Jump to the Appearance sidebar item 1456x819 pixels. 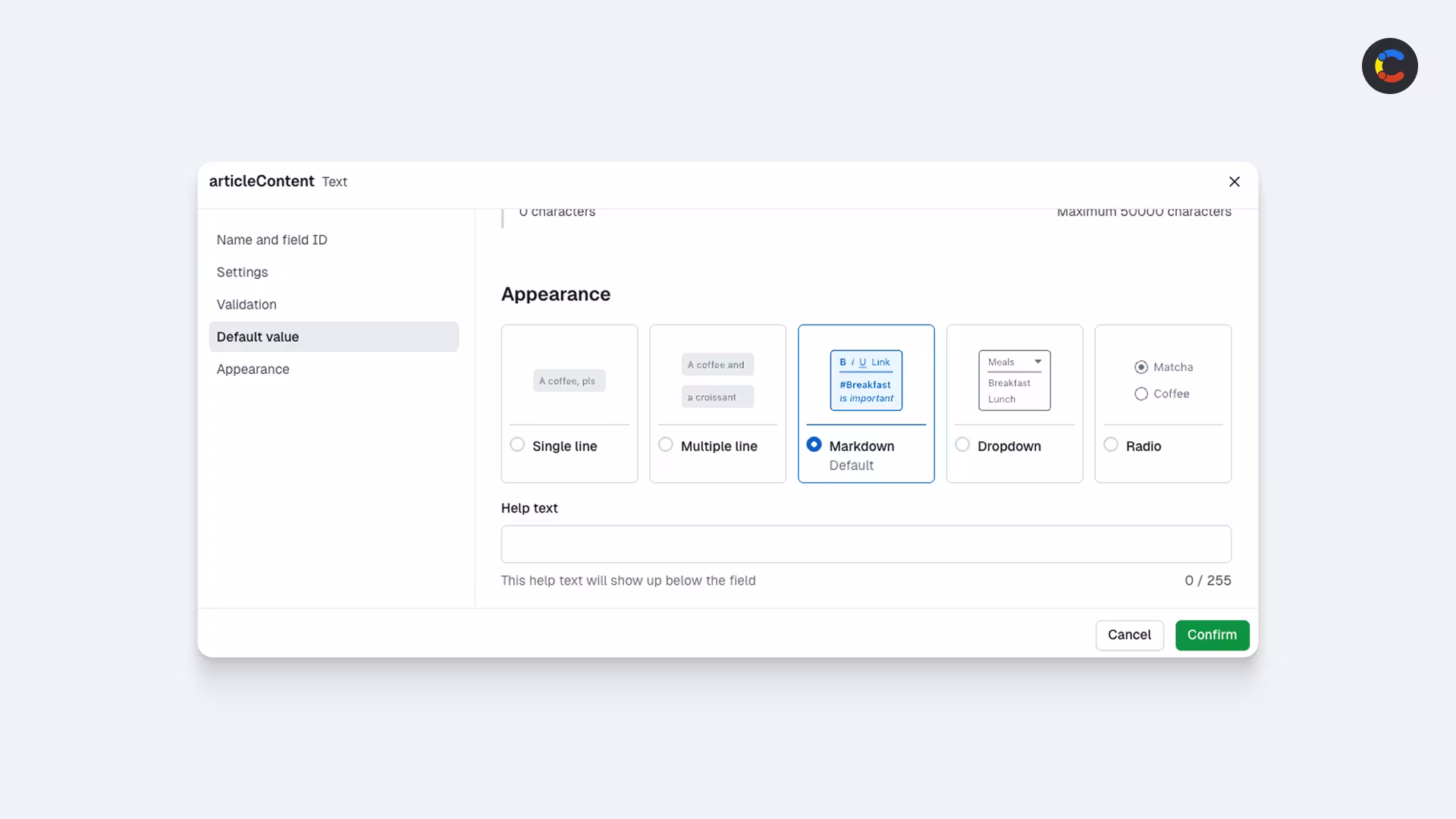coord(334,369)
